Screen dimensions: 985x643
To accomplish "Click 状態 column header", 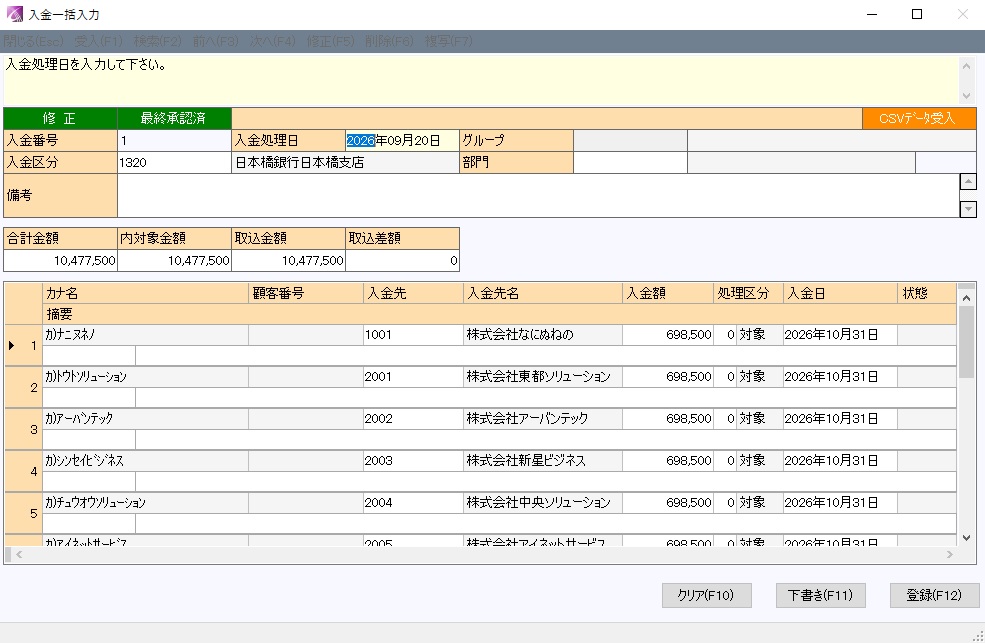I will (x=927, y=293).
